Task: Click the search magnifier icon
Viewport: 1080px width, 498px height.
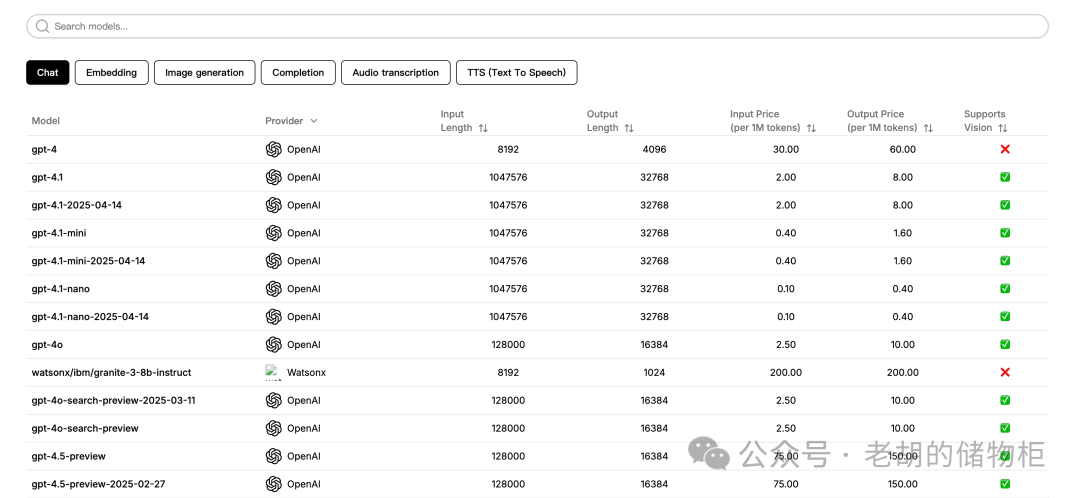Action: tap(43, 26)
